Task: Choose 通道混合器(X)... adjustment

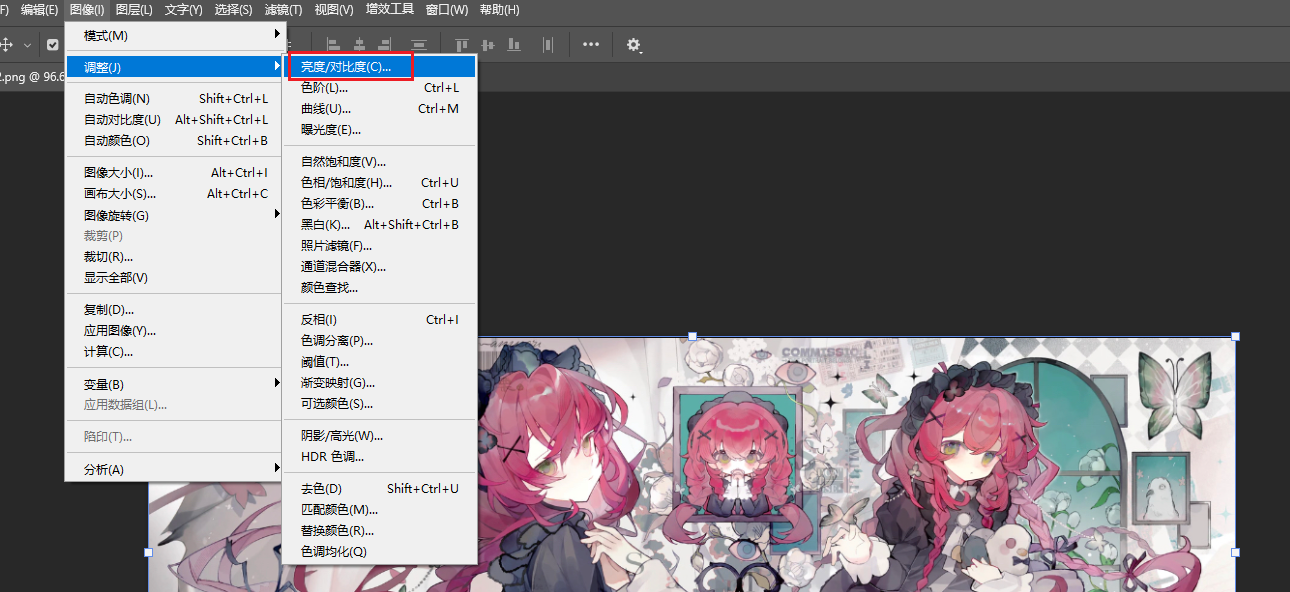Action: coord(380,267)
